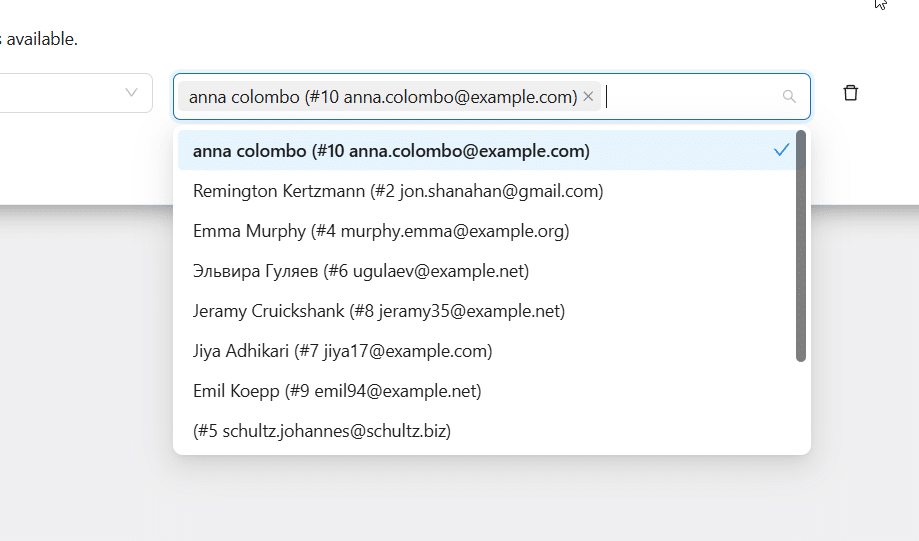The image size is (919, 541).
Task: Choose Jiya Adhikari (#7) option
Action: 342,351
